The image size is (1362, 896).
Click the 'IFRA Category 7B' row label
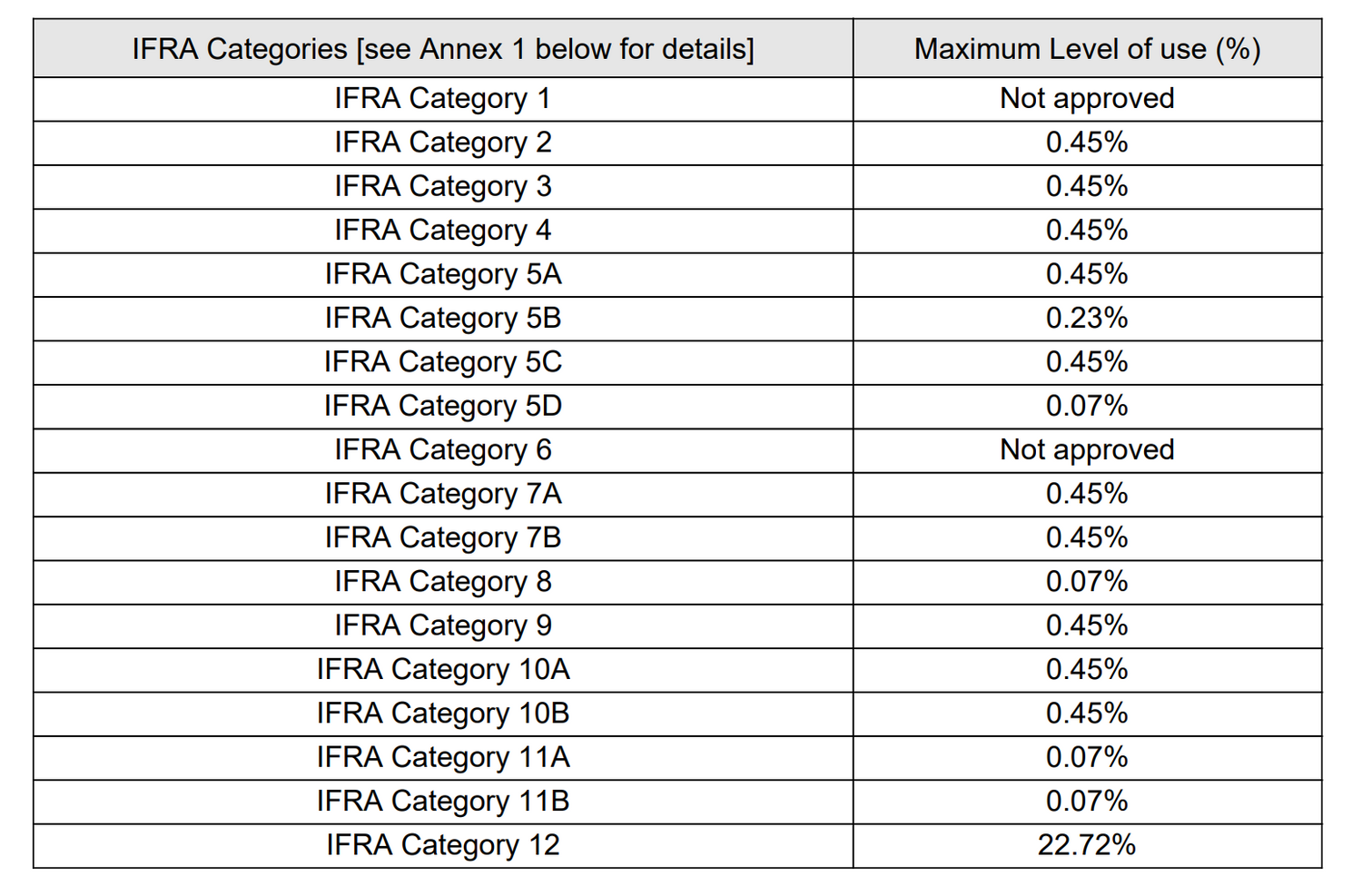pyautogui.click(x=443, y=537)
